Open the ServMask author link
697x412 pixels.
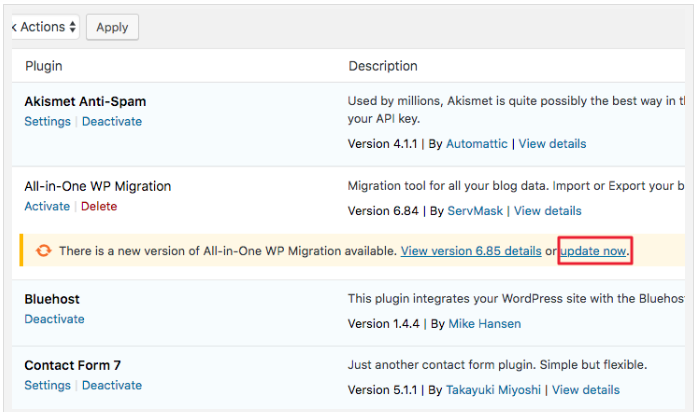[475, 211]
